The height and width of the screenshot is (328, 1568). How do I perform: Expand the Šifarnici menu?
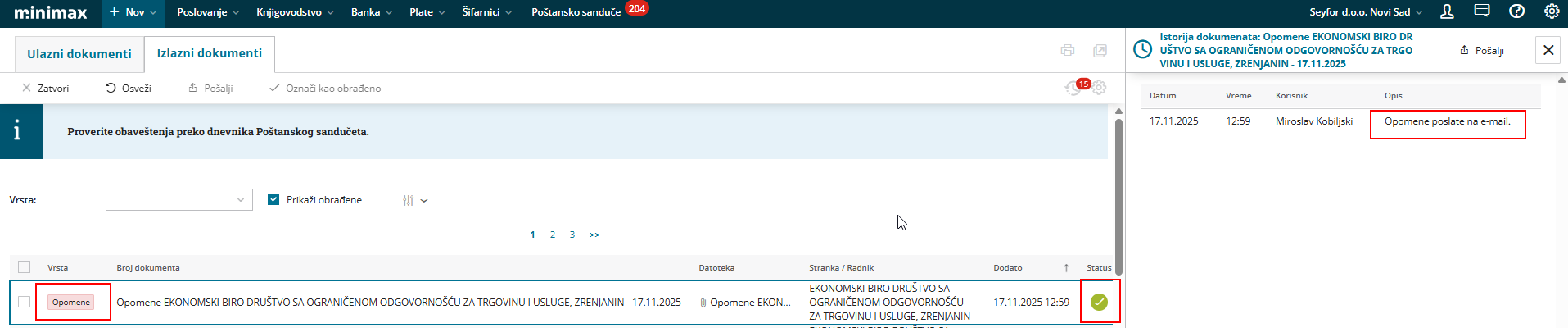tap(486, 12)
